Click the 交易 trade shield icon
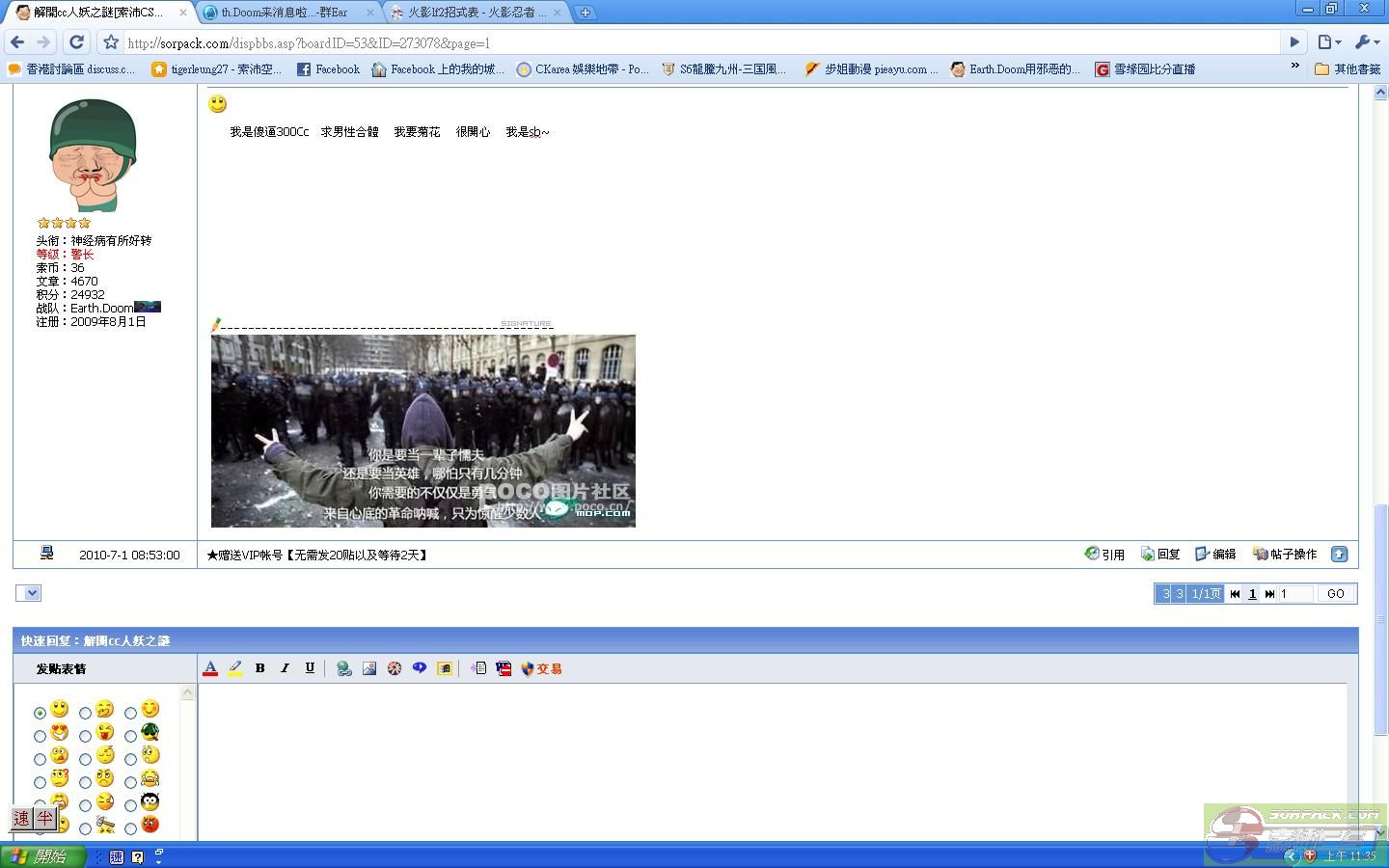The height and width of the screenshot is (868, 1389). click(x=541, y=668)
